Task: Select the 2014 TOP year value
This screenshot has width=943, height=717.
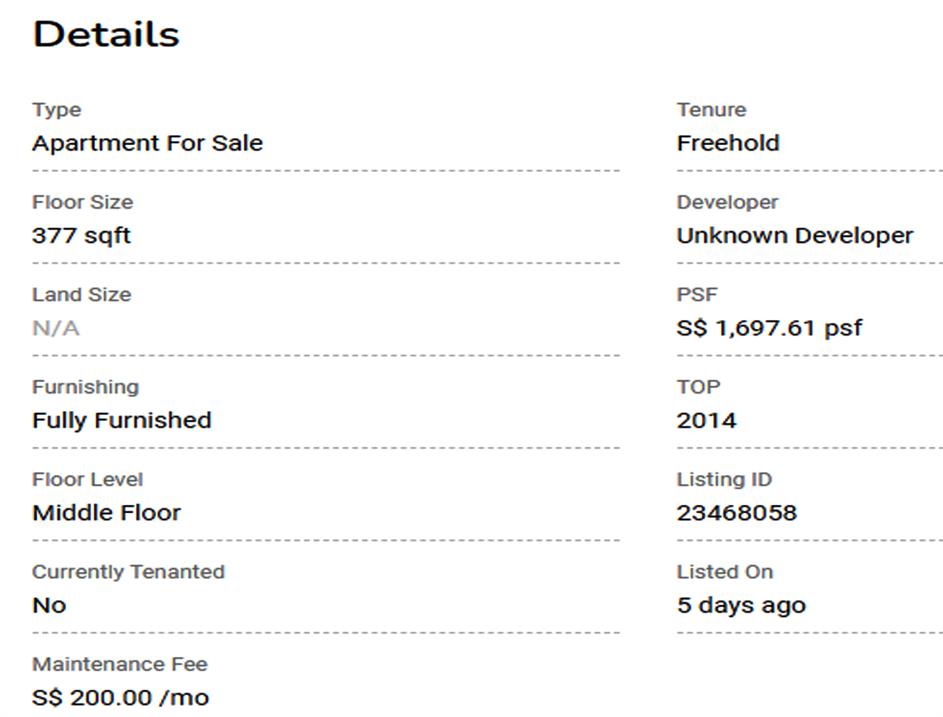Action: coord(706,420)
